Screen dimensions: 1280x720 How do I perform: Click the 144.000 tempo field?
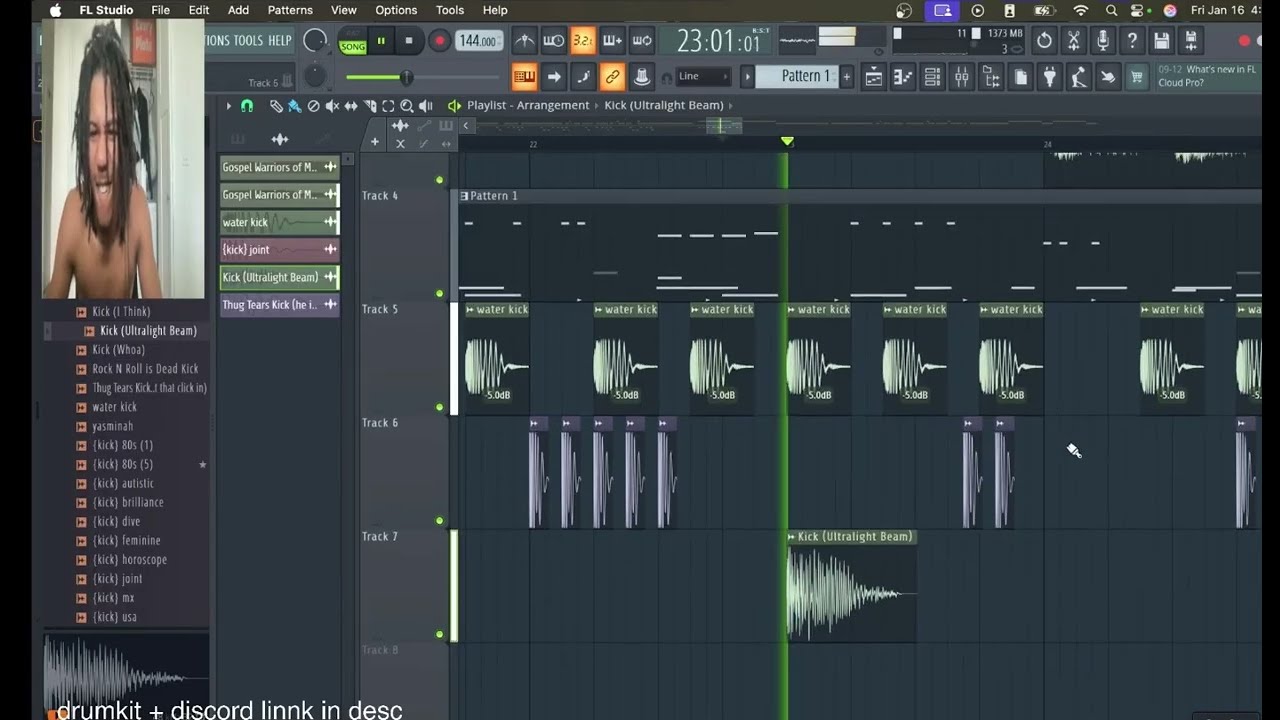tap(478, 41)
